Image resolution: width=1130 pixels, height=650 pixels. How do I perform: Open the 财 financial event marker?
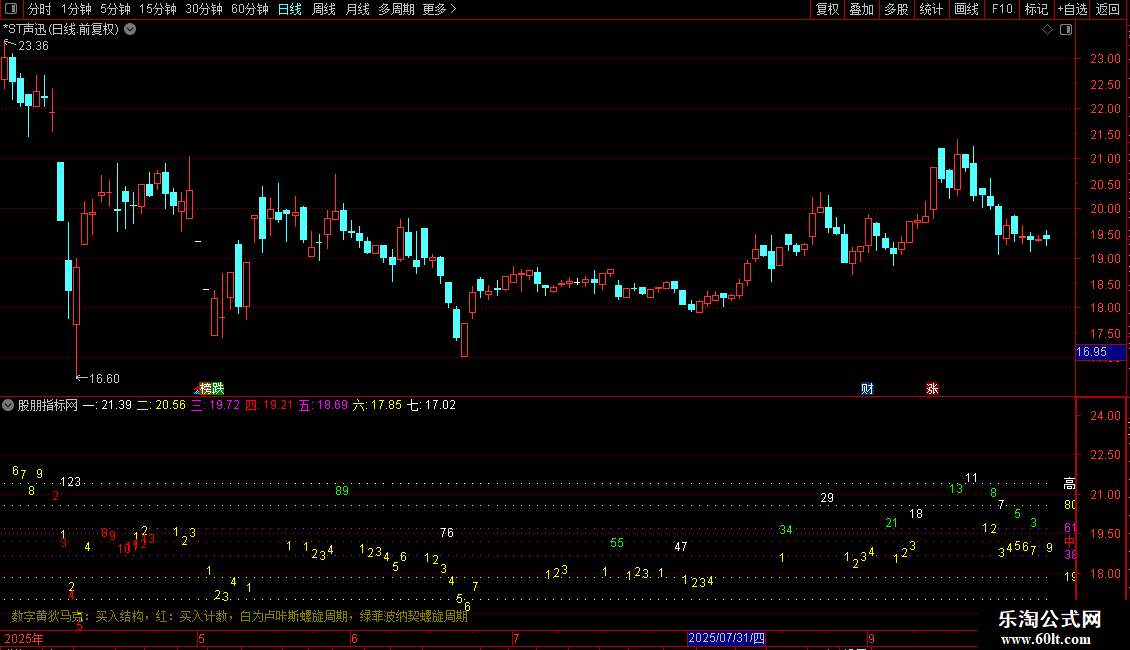(867, 388)
